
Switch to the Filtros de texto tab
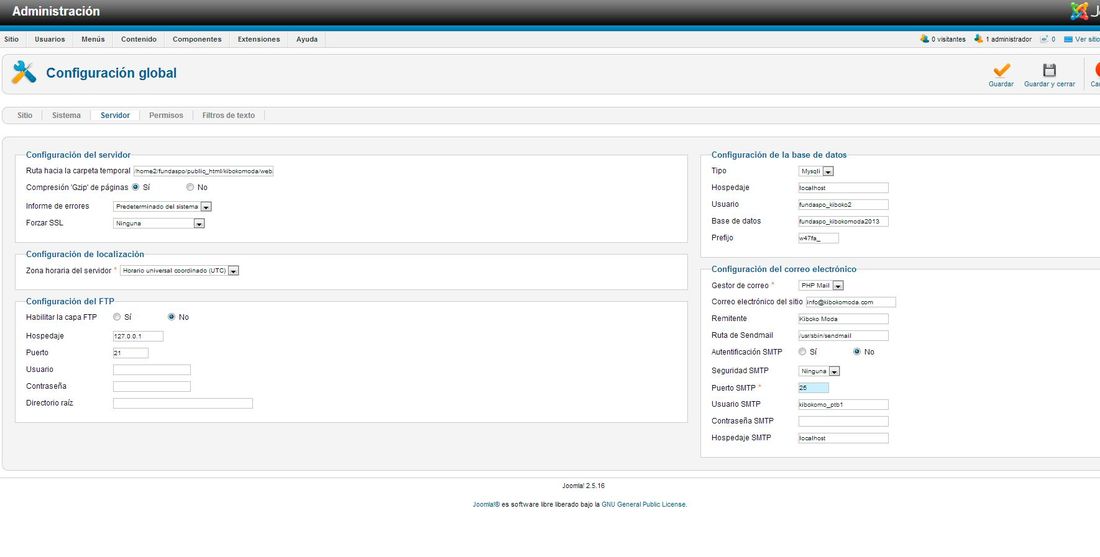click(229, 115)
